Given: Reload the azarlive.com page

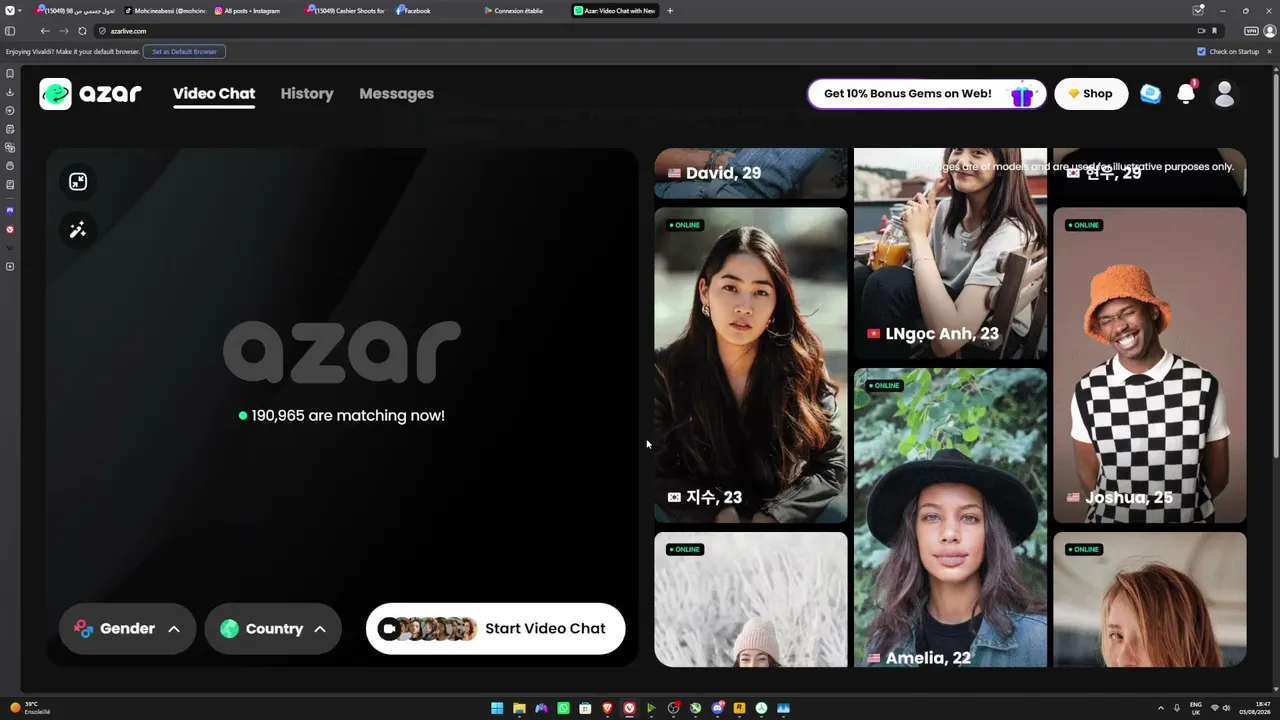Looking at the screenshot, I should pos(82,31).
